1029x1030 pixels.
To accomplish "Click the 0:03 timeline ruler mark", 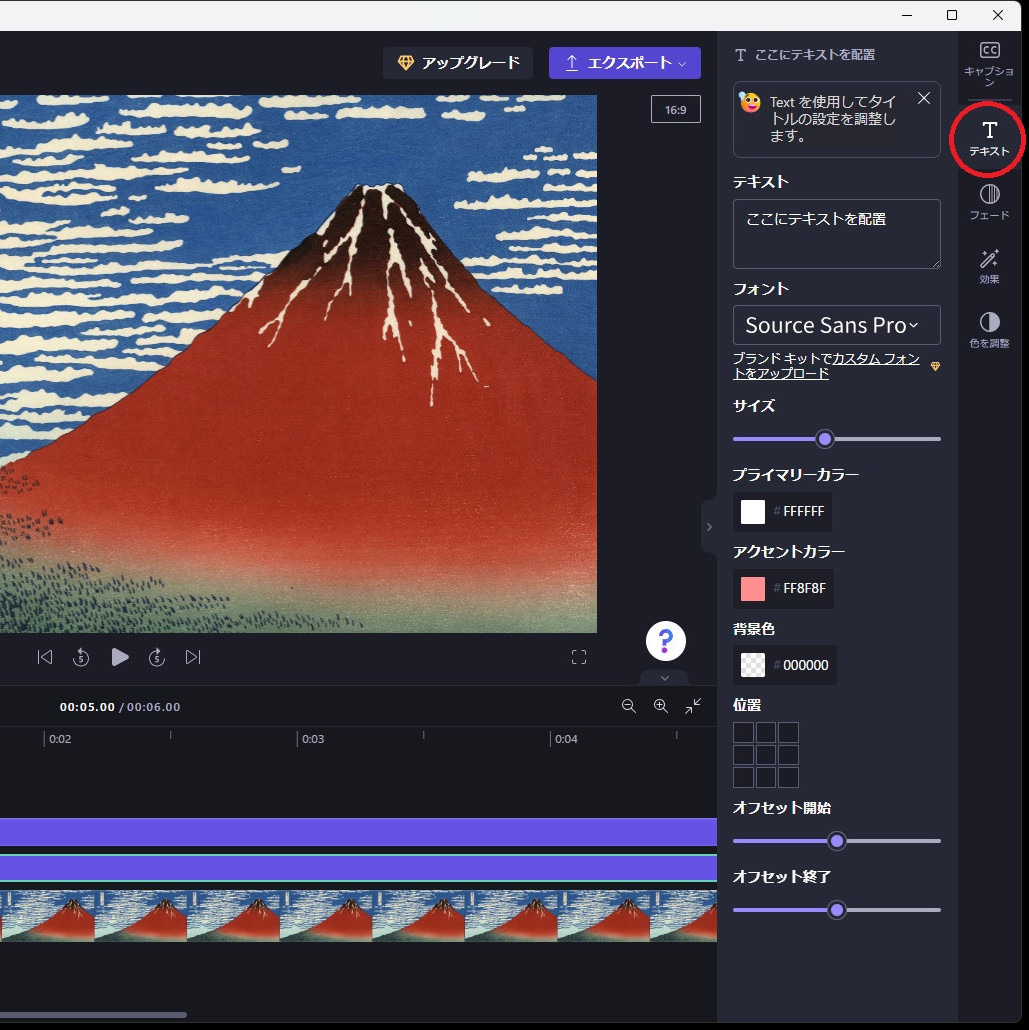I will click(x=313, y=739).
